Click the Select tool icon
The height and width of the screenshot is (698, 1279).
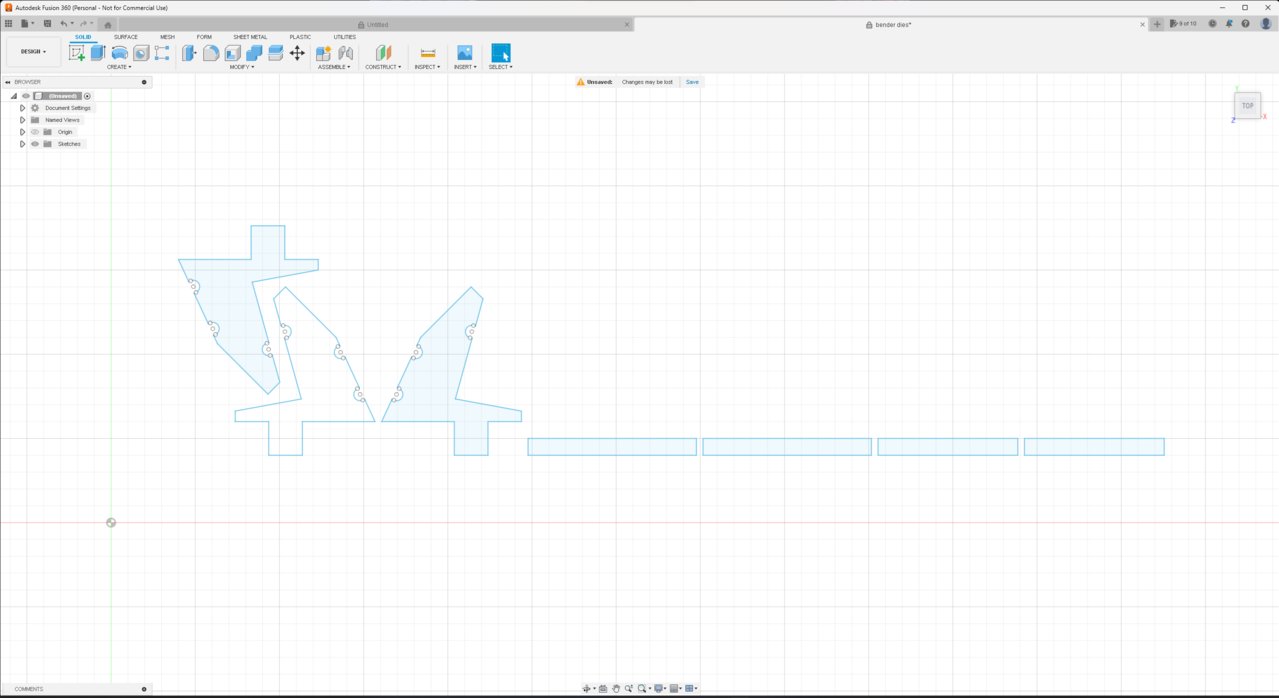tap(501, 53)
